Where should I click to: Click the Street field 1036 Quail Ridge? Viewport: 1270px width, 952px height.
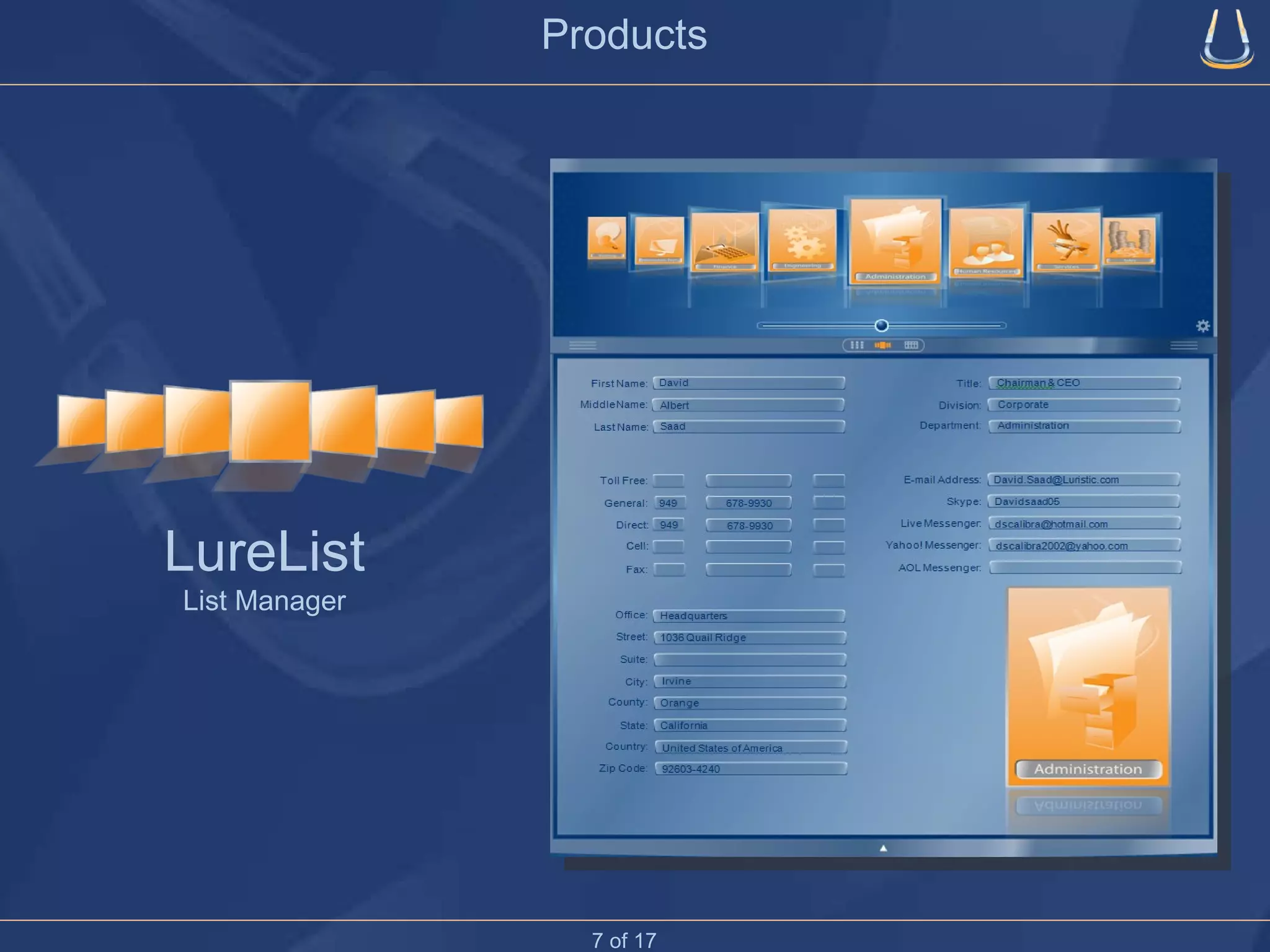tap(749, 638)
